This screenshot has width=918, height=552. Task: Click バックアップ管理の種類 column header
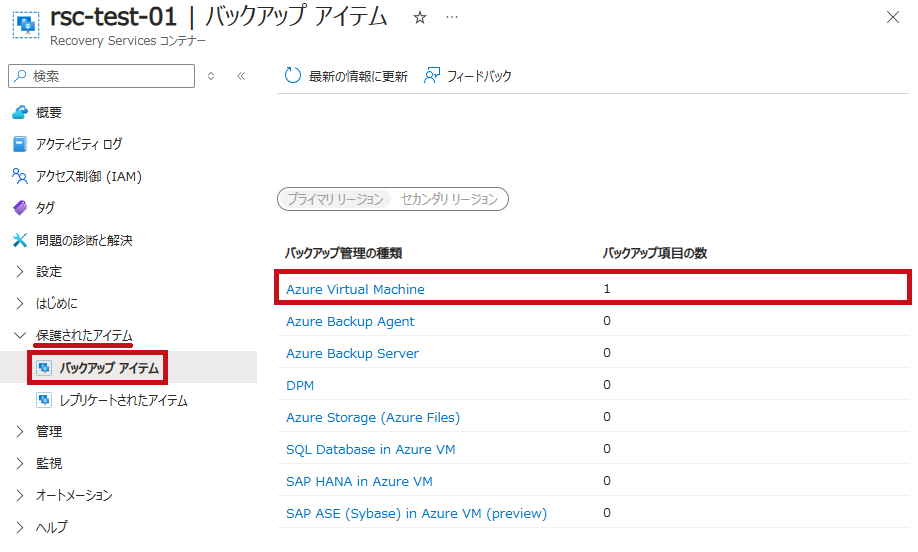click(343, 253)
